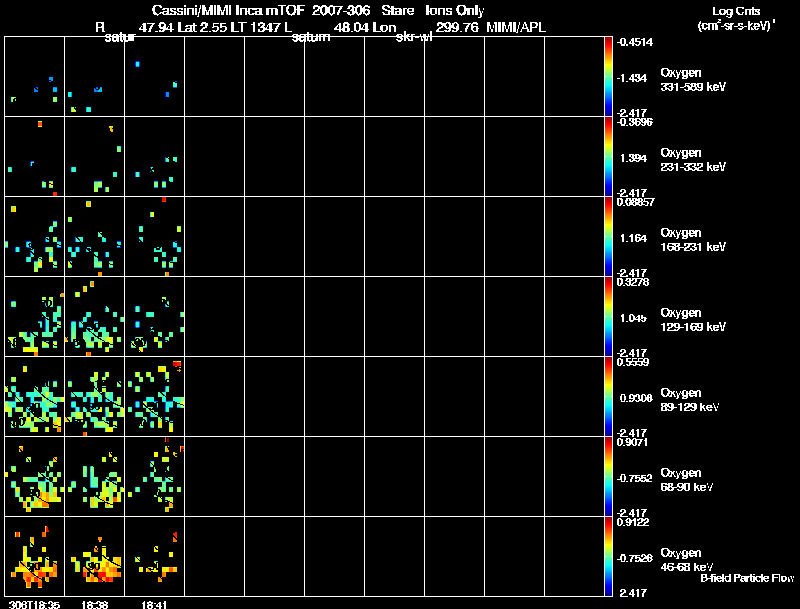
Task: Click the "Oxygen 231-332 keV" label
Action: coord(693,160)
